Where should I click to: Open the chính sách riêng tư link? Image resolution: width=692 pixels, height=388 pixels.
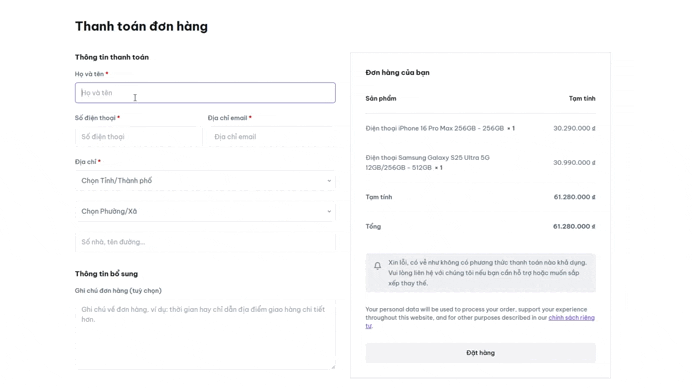pyautogui.click(x=571, y=318)
